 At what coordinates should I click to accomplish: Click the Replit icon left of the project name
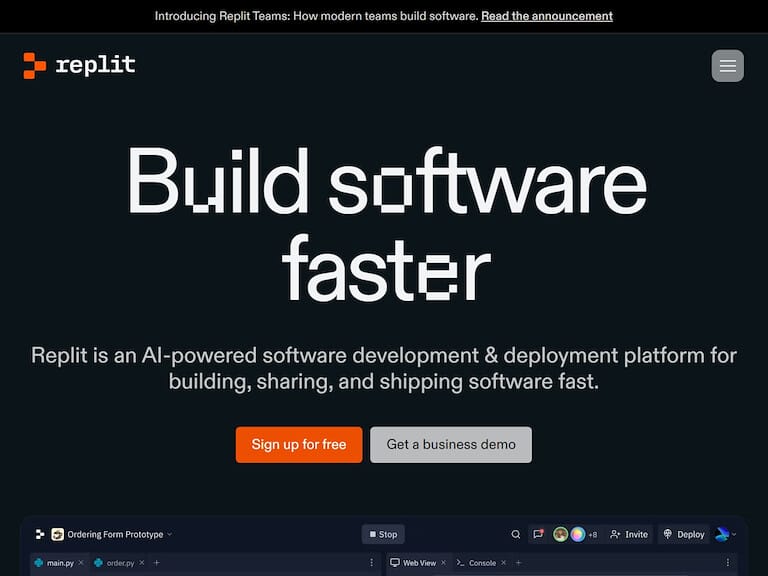pos(40,535)
